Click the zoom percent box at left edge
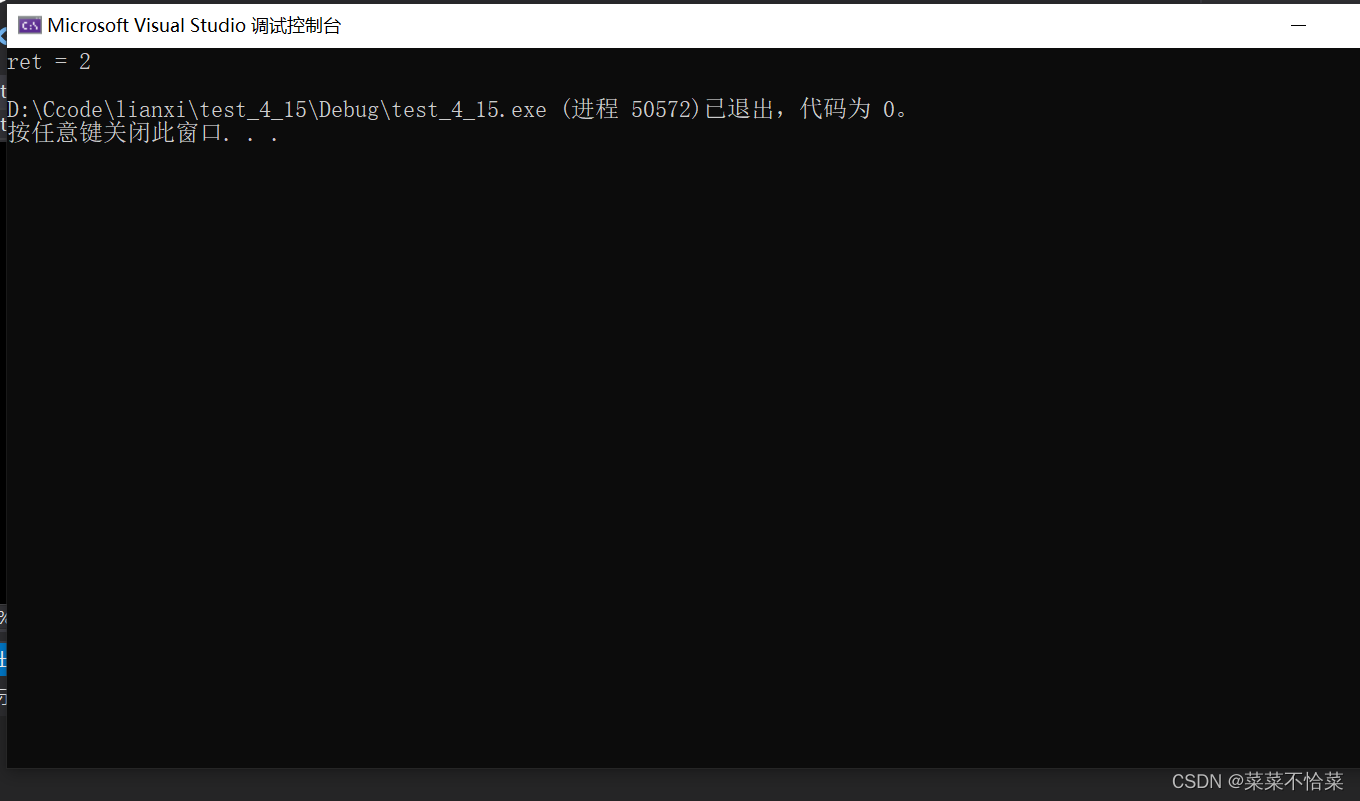The width and height of the screenshot is (1360, 801). pyautogui.click(x=3, y=616)
